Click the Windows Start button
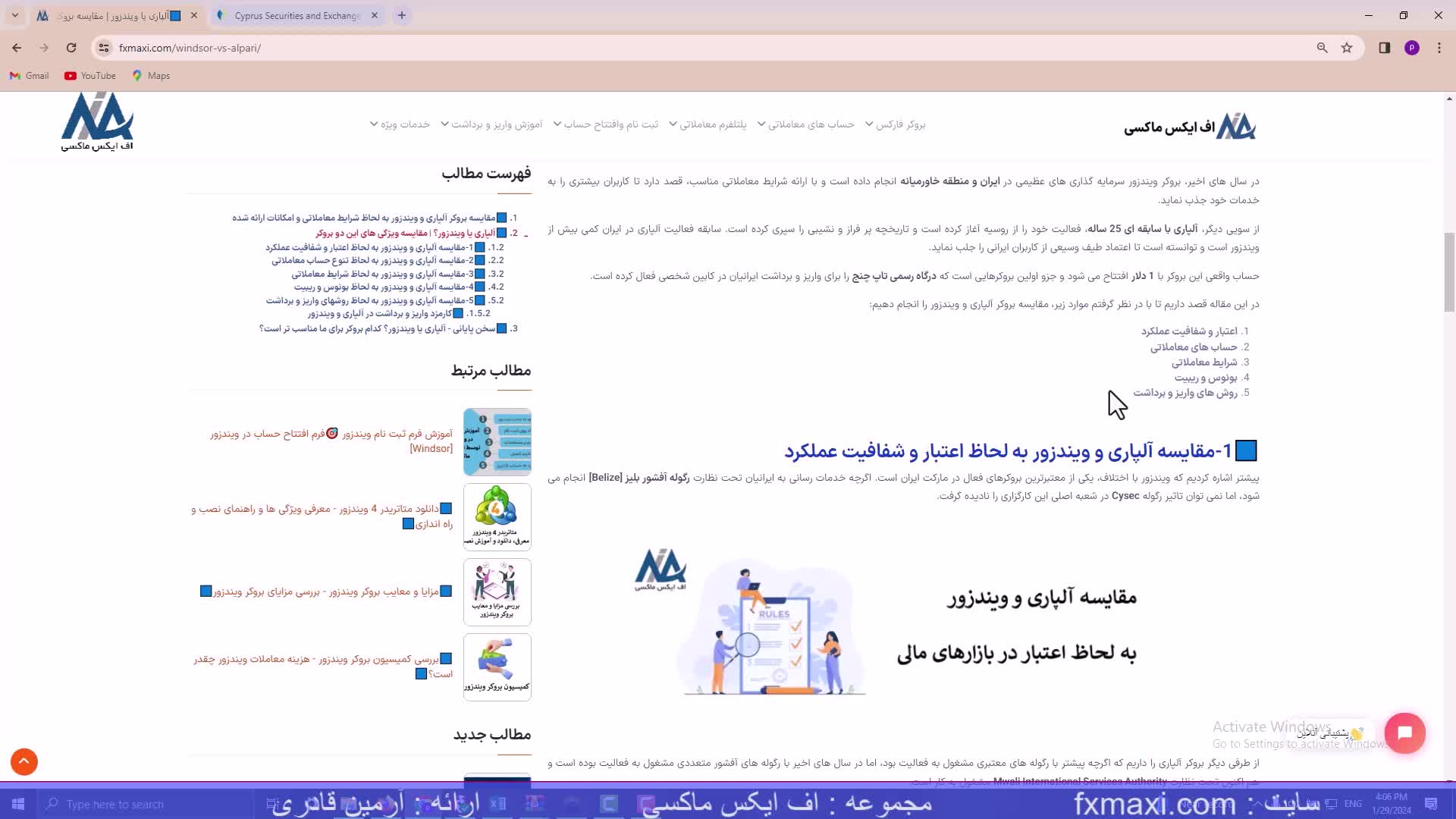Screen dimensions: 1456x819 click(x=18, y=804)
